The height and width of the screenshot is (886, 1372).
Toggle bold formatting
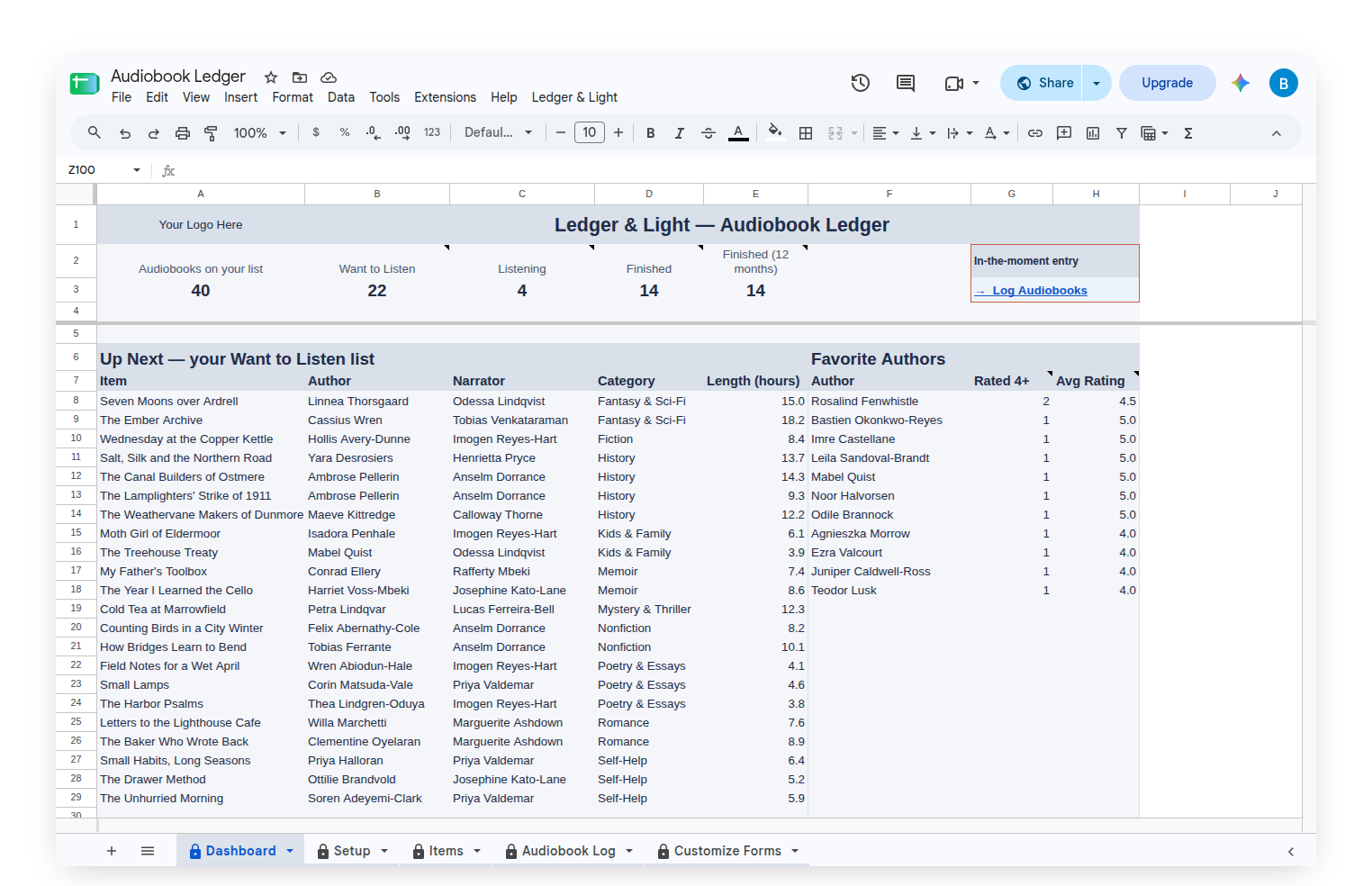pos(651,133)
